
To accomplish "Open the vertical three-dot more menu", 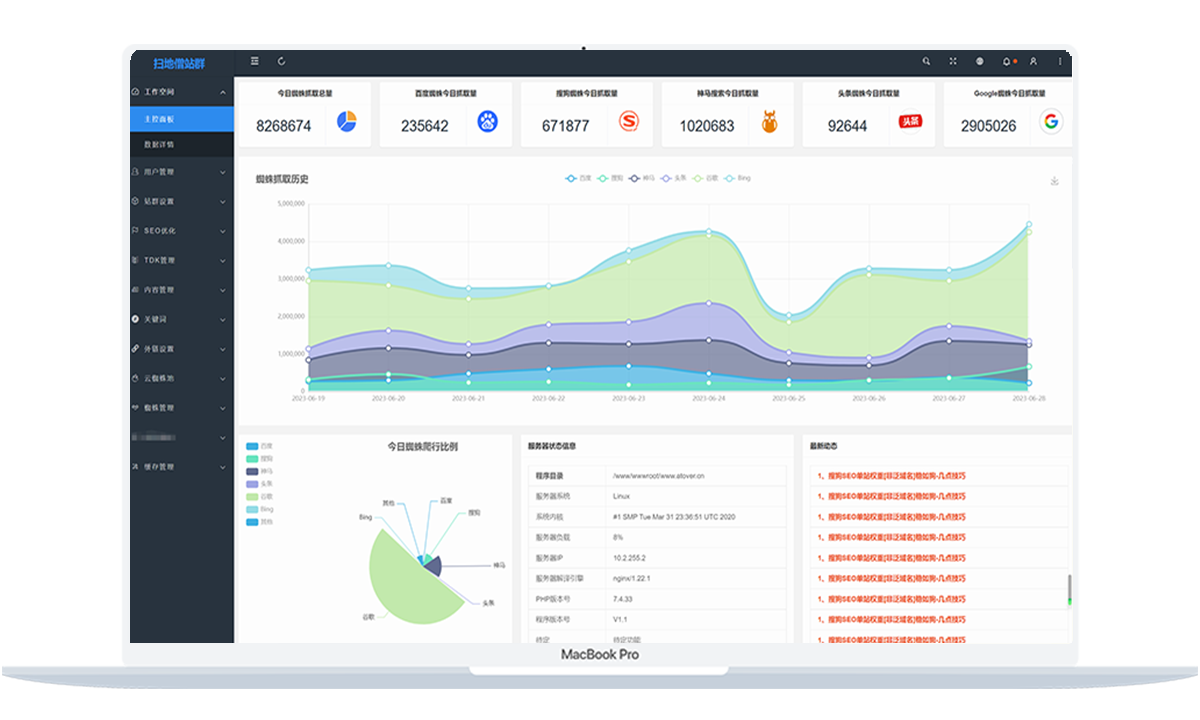I will pos(1060,61).
